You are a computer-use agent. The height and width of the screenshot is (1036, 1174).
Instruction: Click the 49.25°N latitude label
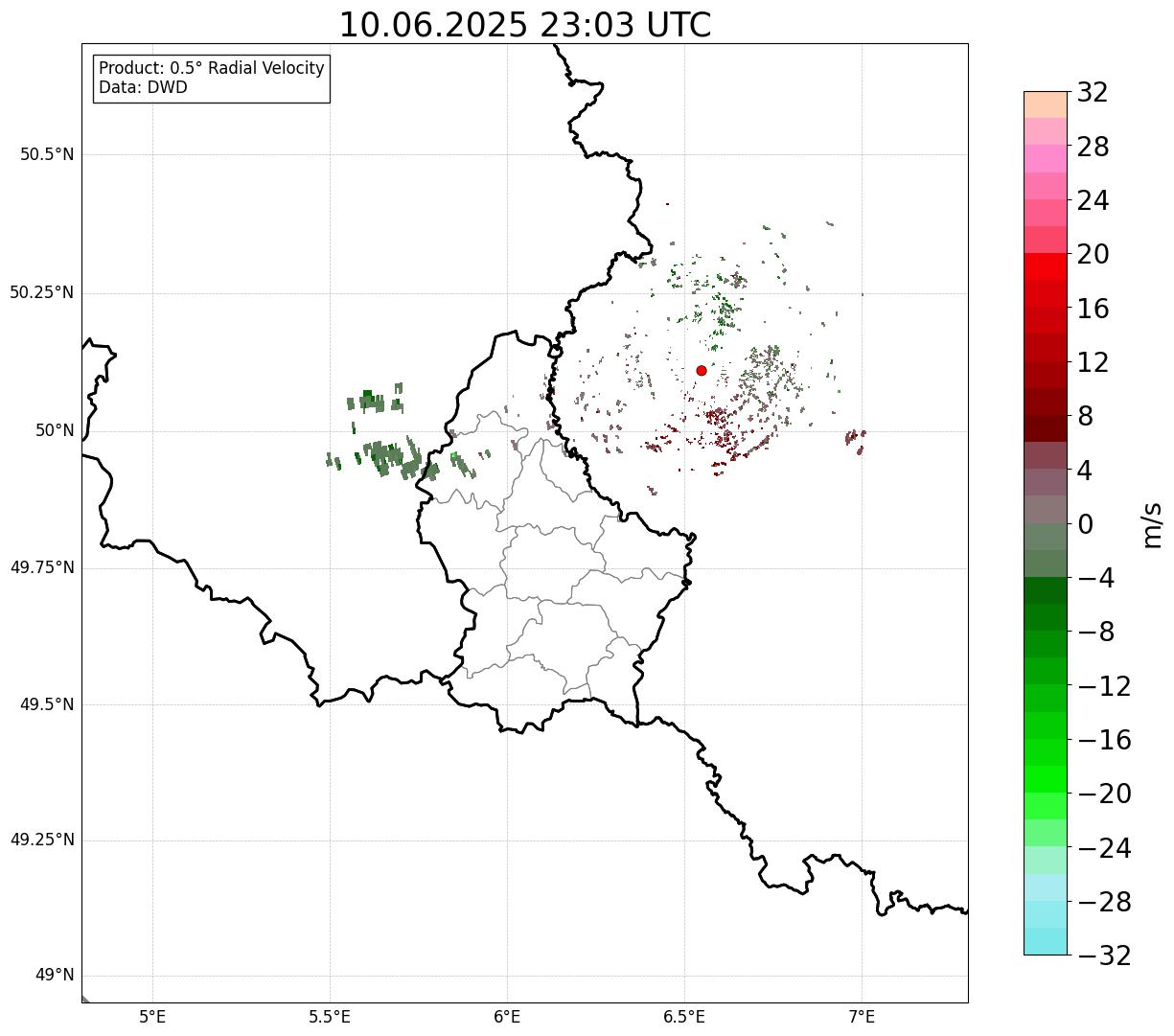coord(41,840)
